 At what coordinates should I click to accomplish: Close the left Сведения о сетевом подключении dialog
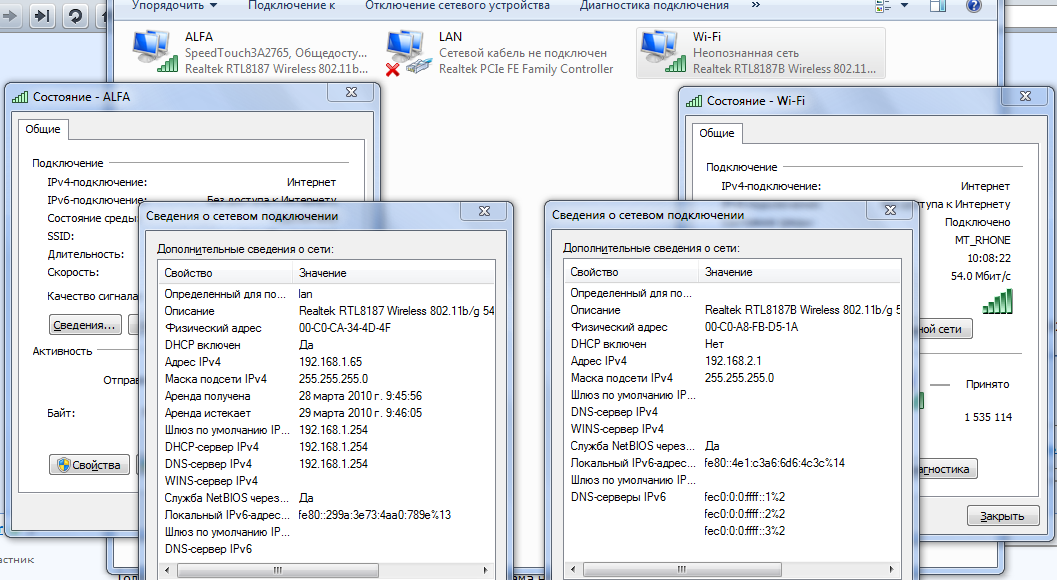(484, 211)
